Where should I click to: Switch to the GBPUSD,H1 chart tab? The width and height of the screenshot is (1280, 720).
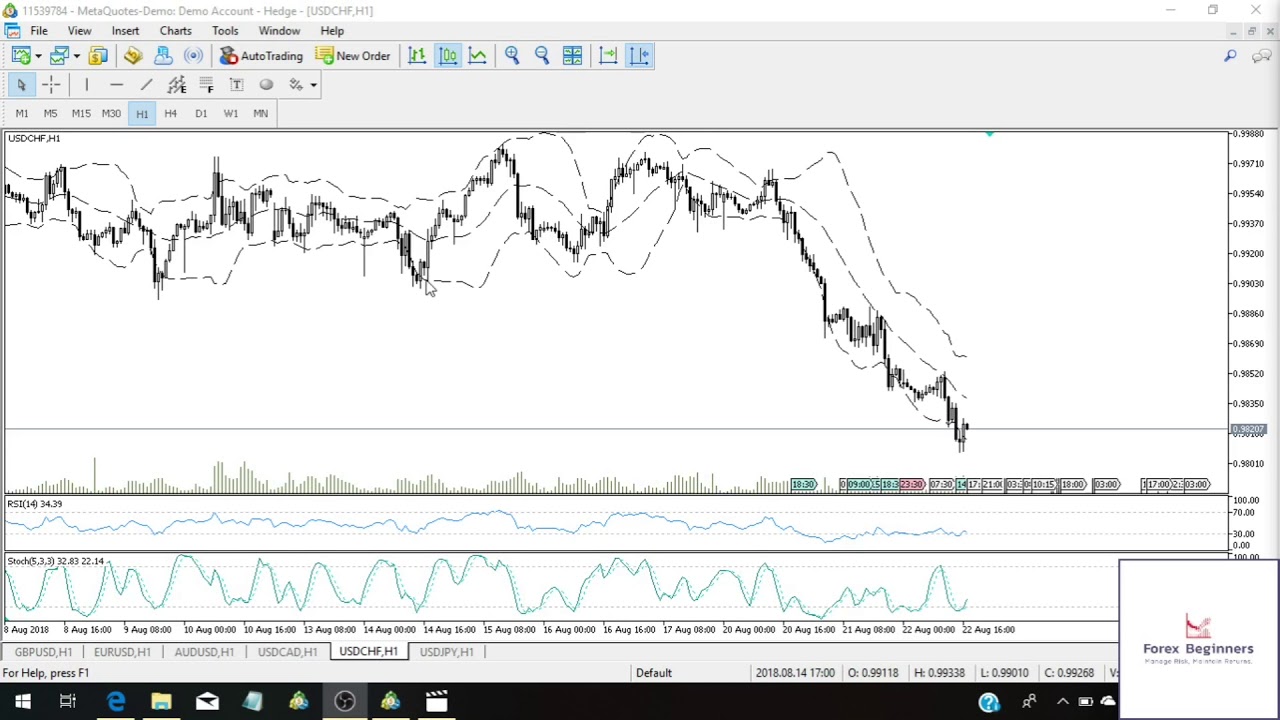pyautogui.click(x=43, y=652)
